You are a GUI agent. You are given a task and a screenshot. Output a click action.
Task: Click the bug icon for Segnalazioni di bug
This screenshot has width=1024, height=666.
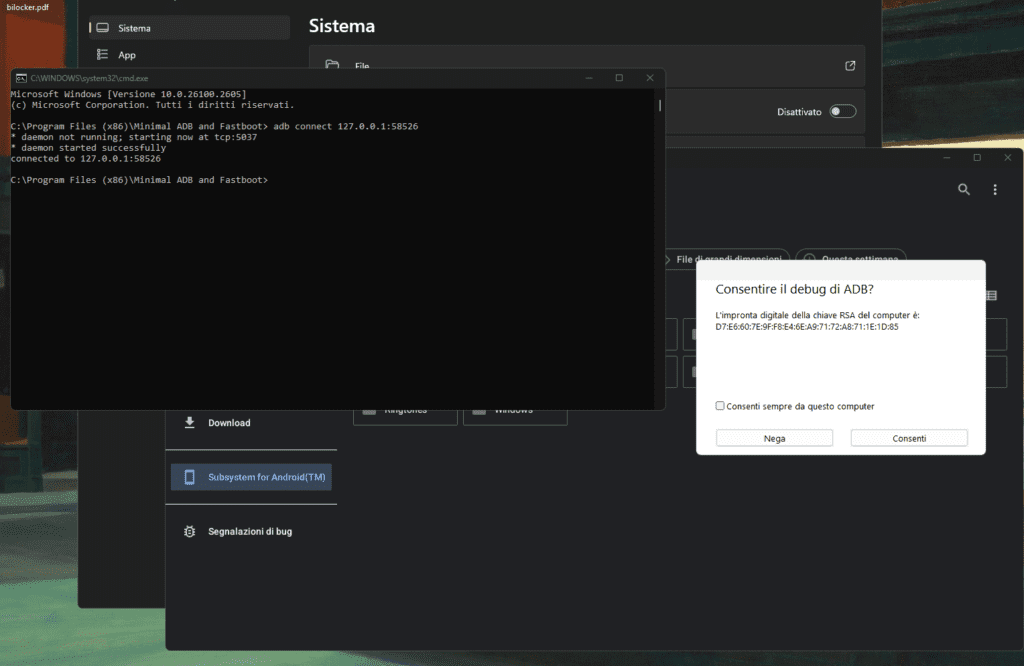tap(190, 532)
